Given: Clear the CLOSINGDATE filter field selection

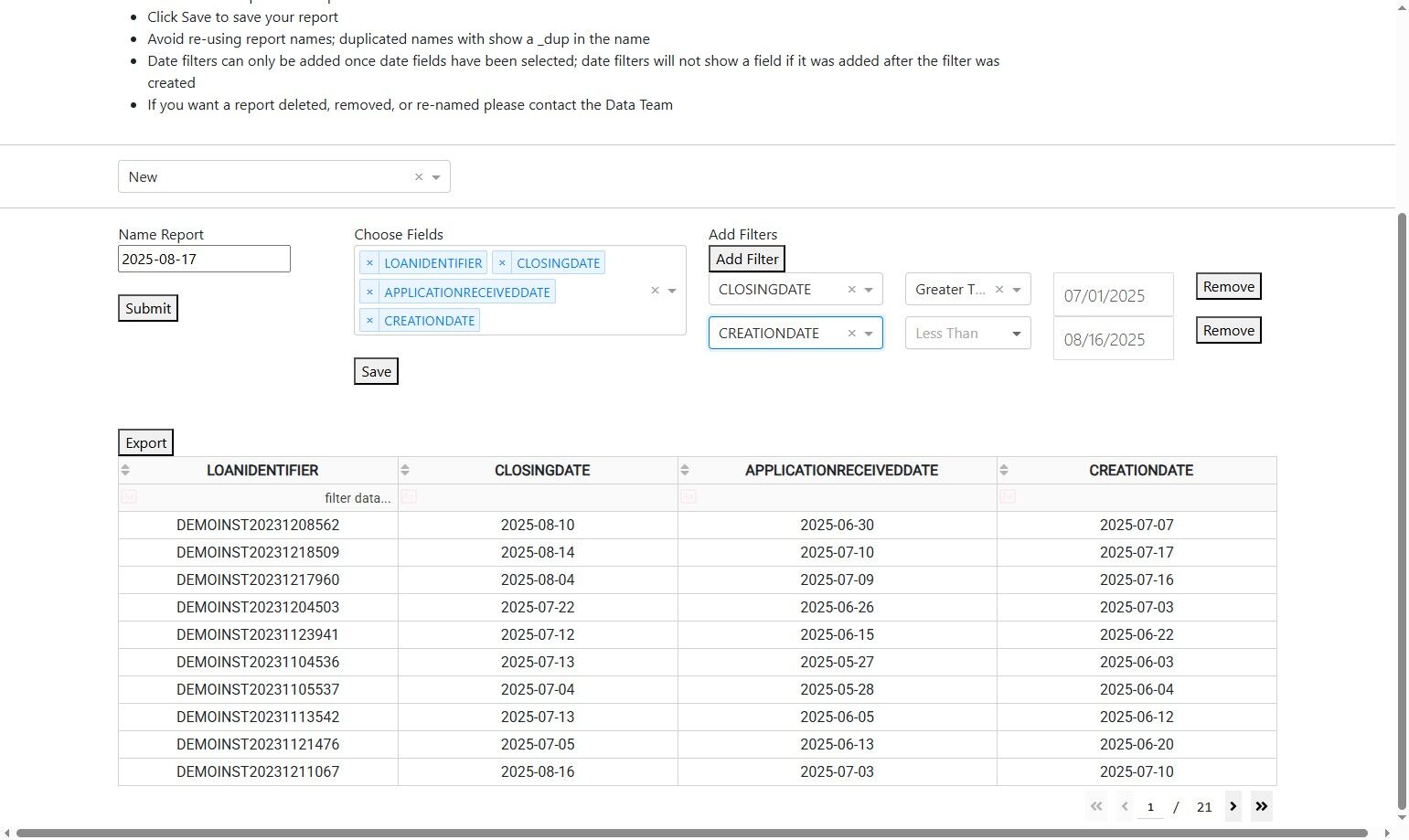Looking at the screenshot, I should coord(851,290).
